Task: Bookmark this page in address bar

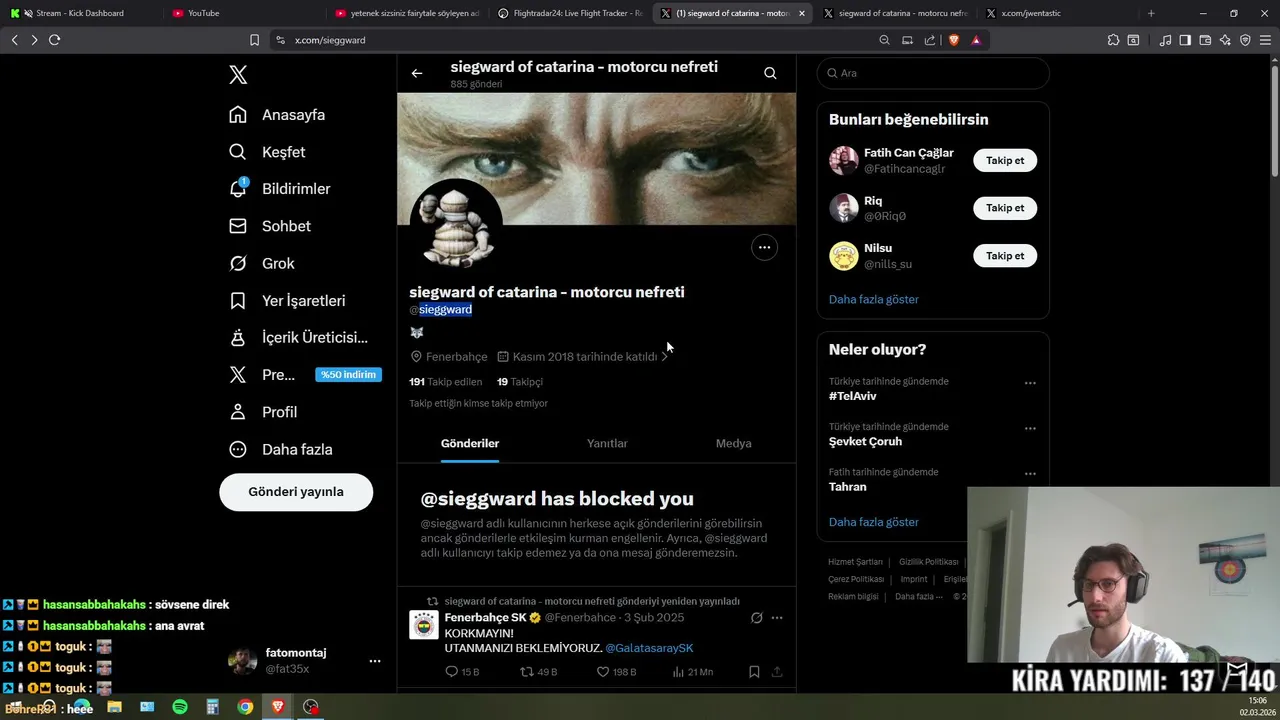Action: click(x=254, y=40)
